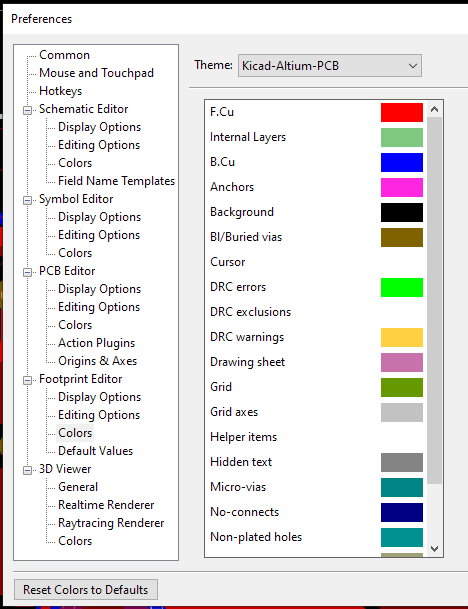The image size is (468, 609).
Task: Collapse the Schematic Editor tree node
Action: (x=27, y=110)
